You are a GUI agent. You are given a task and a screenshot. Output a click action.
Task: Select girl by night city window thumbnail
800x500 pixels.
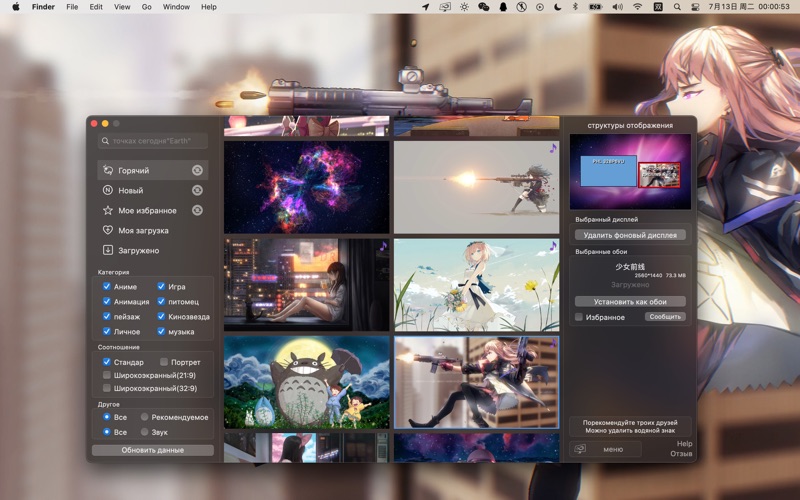(307, 285)
